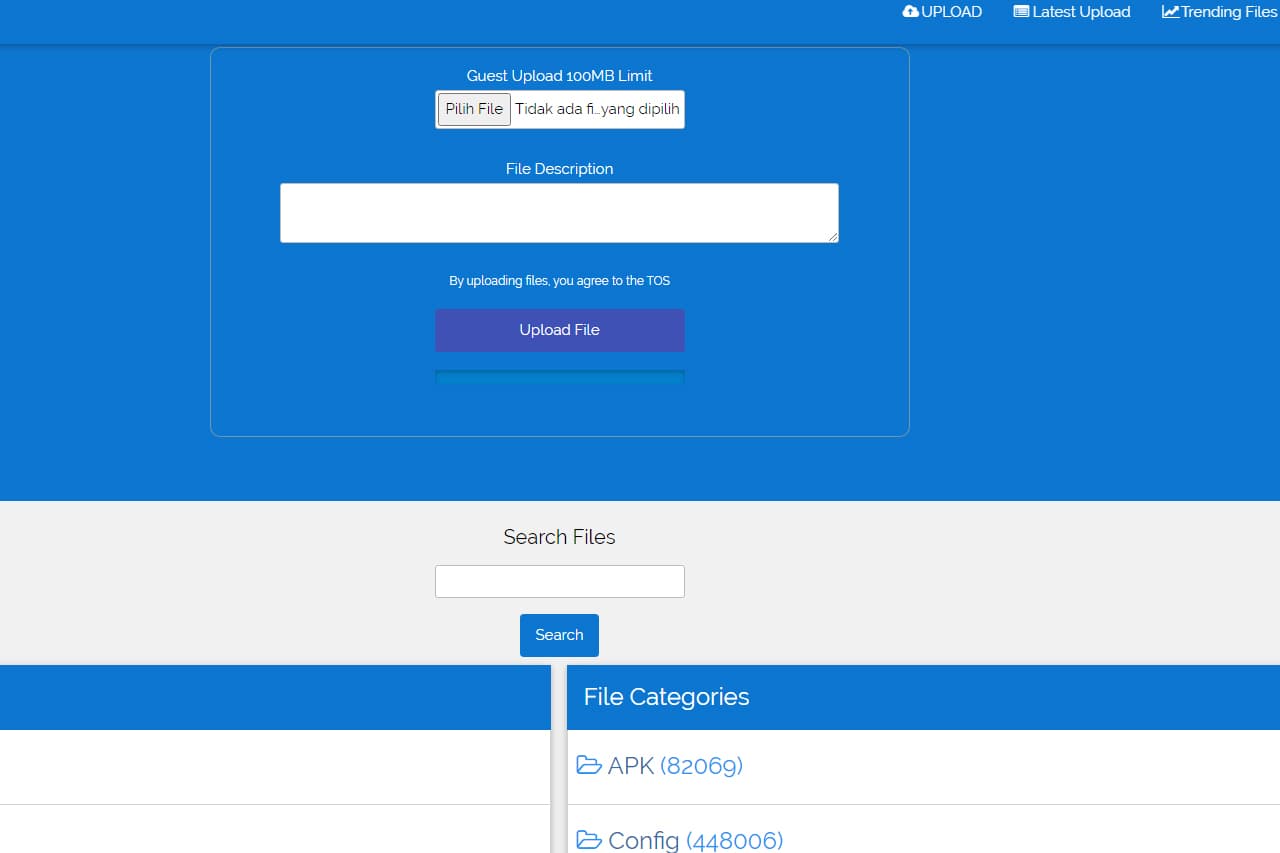Image resolution: width=1280 pixels, height=853 pixels.
Task: Click the upload progress bar
Action: 560,377
